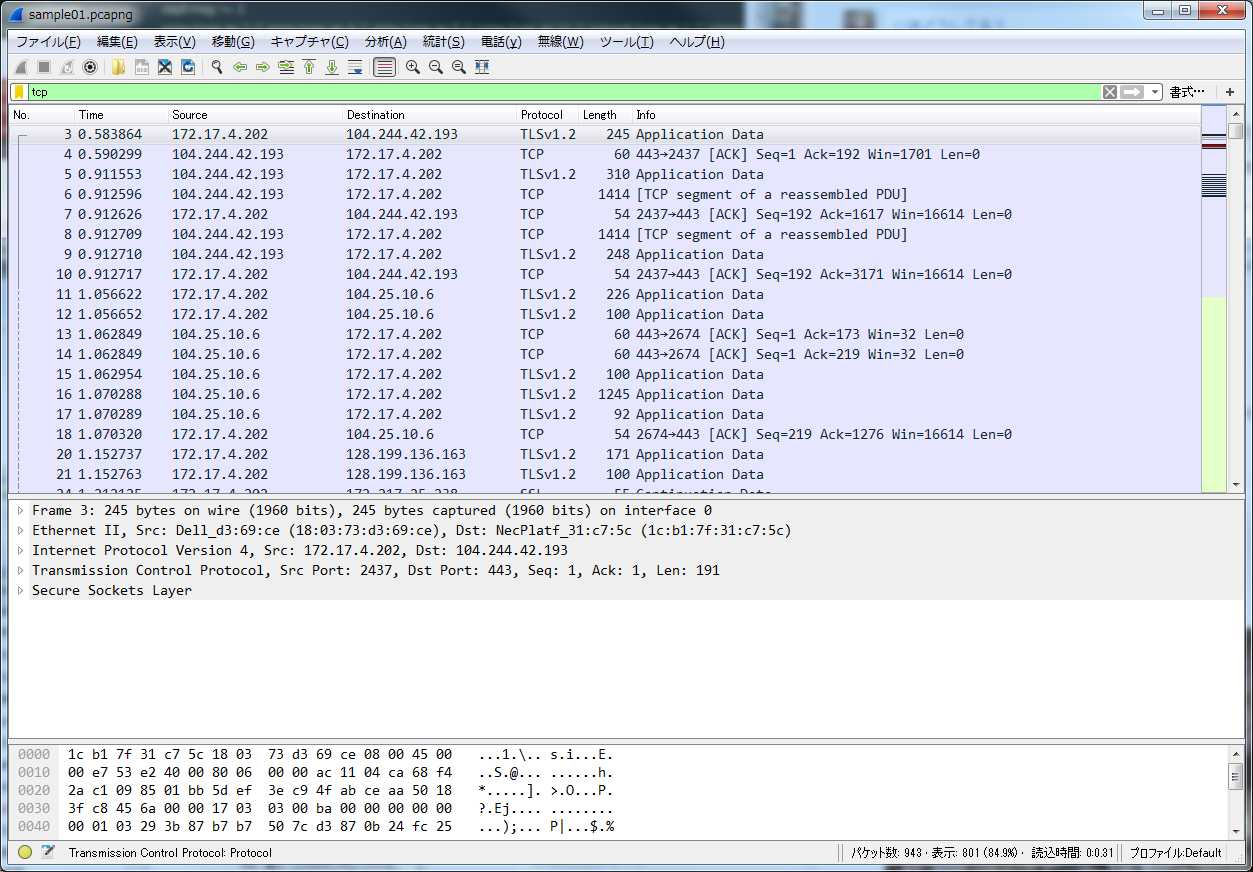Reload the capture file icon
Viewport: 1253px width, 872px height.
point(187,67)
